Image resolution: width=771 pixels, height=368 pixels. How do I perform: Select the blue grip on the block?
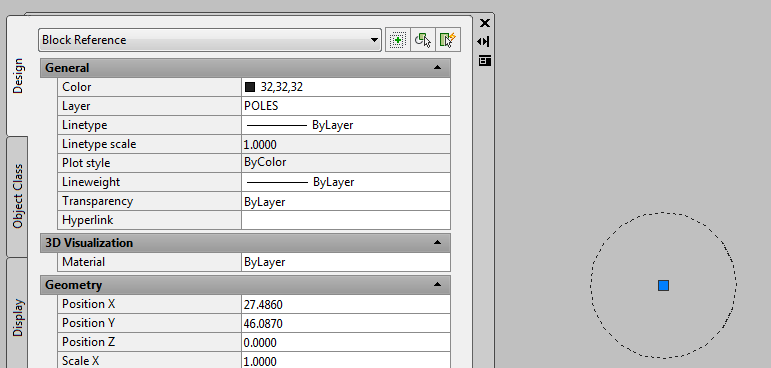coord(663,285)
